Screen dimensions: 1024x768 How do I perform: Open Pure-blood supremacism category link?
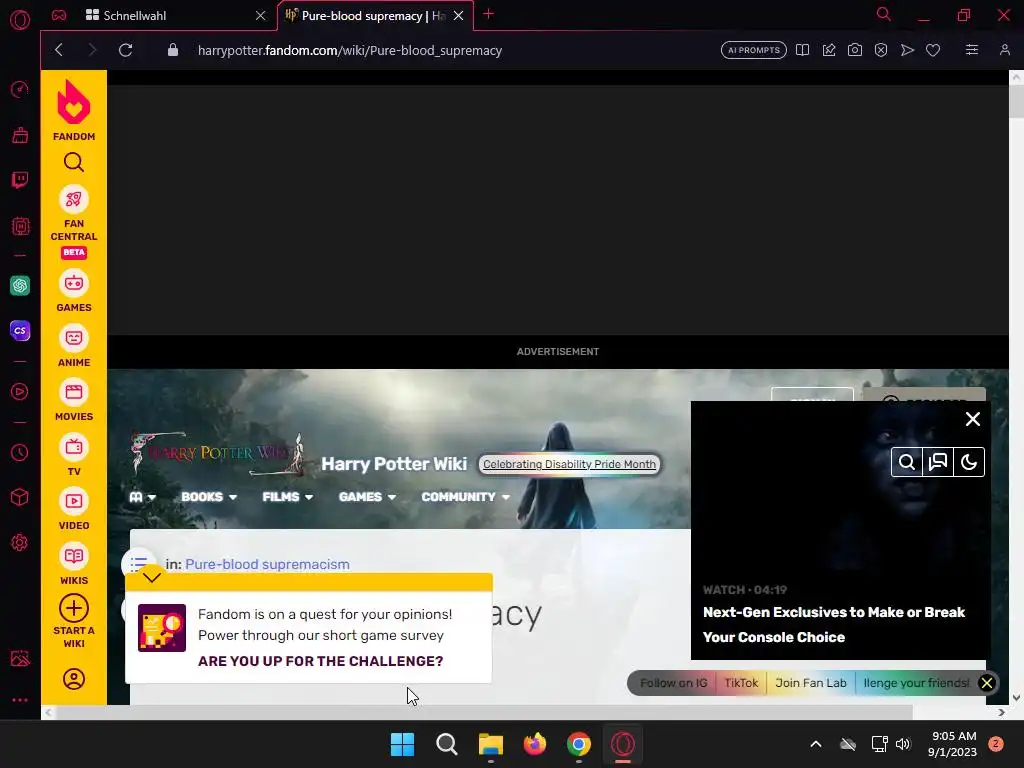(x=267, y=564)
